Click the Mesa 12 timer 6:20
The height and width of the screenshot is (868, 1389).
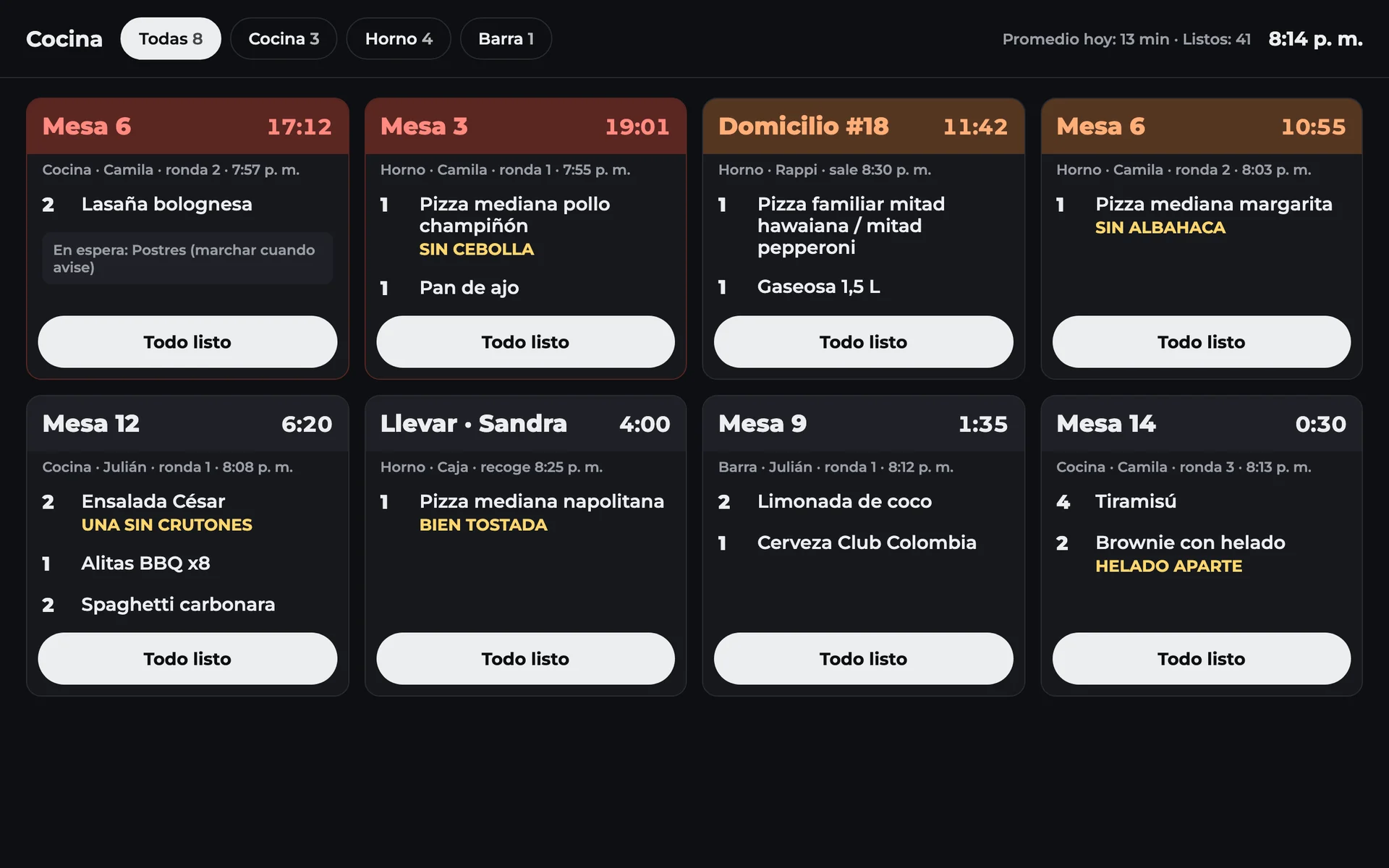[307, 424]
